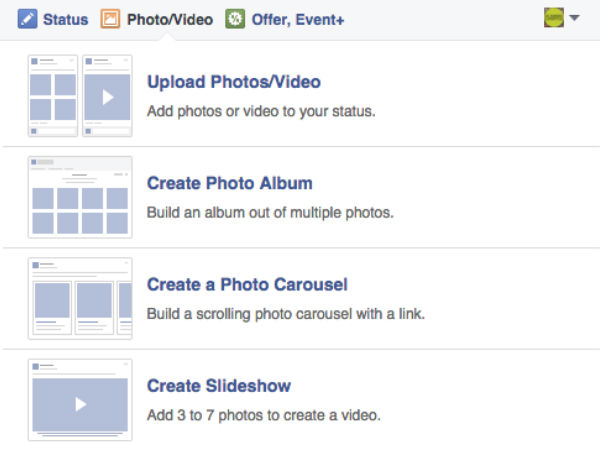Viewport: 600px width, 450px height.
Task: Switch to the Status tab label
Action: 65,19
